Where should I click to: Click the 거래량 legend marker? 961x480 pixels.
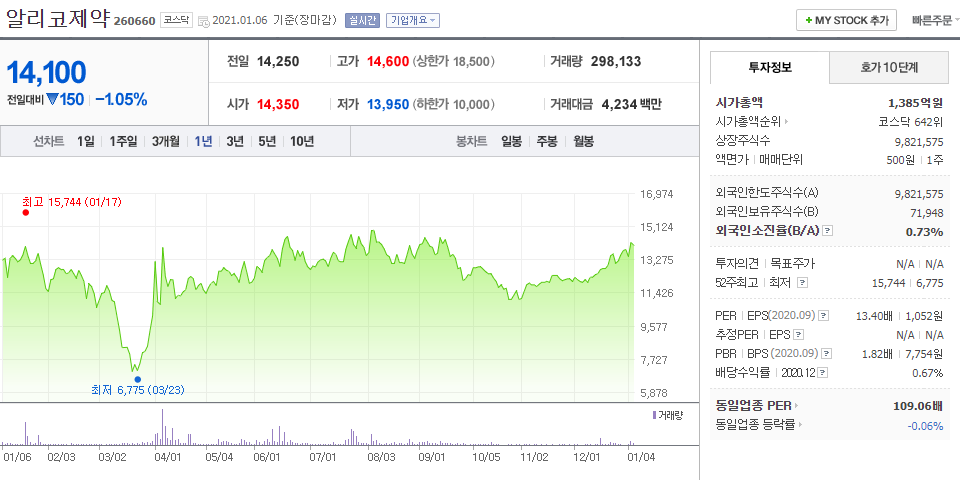655,415
